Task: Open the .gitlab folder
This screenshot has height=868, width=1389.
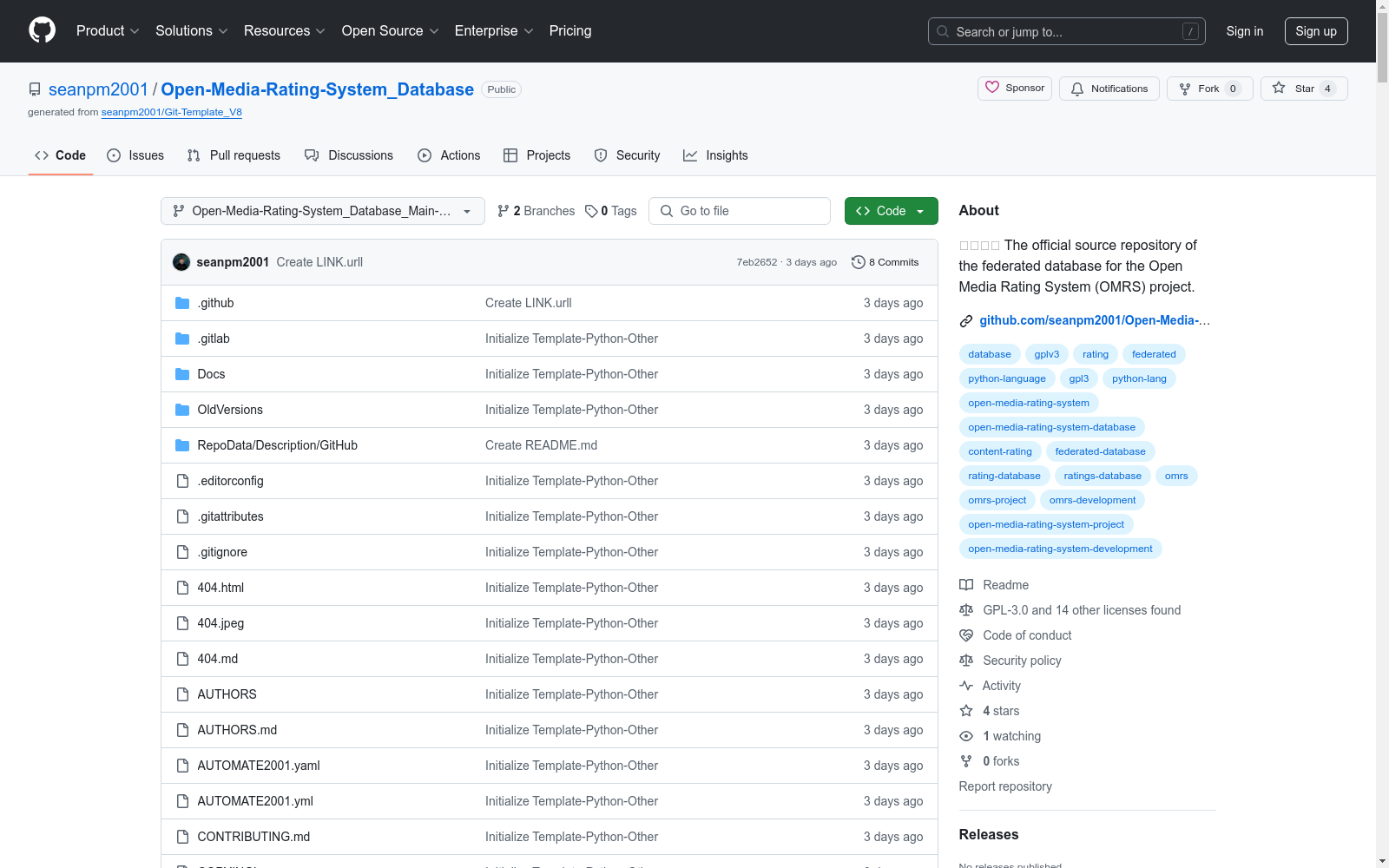Action: point(214,339)
